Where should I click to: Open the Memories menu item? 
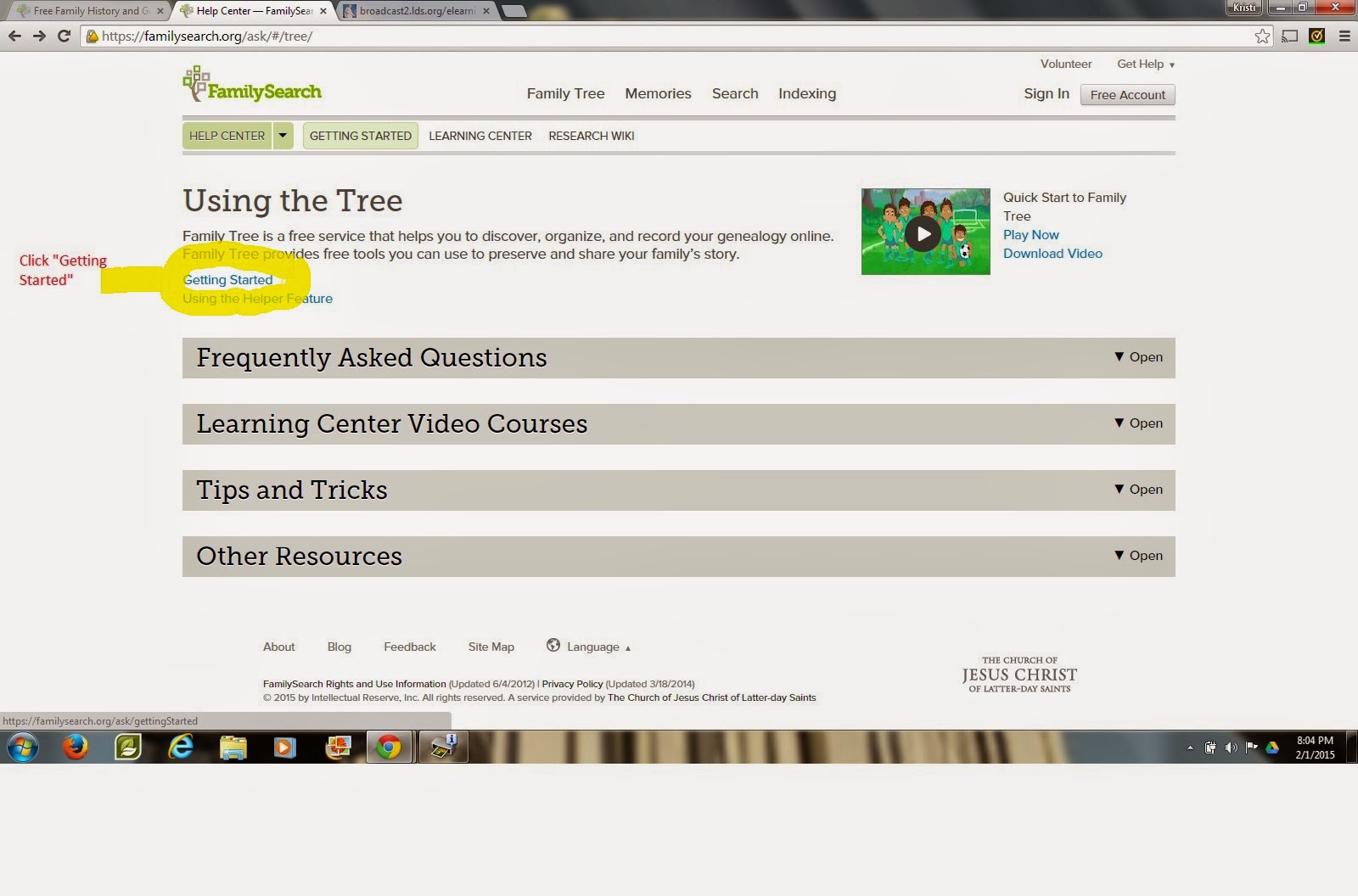tap(658, 93)
